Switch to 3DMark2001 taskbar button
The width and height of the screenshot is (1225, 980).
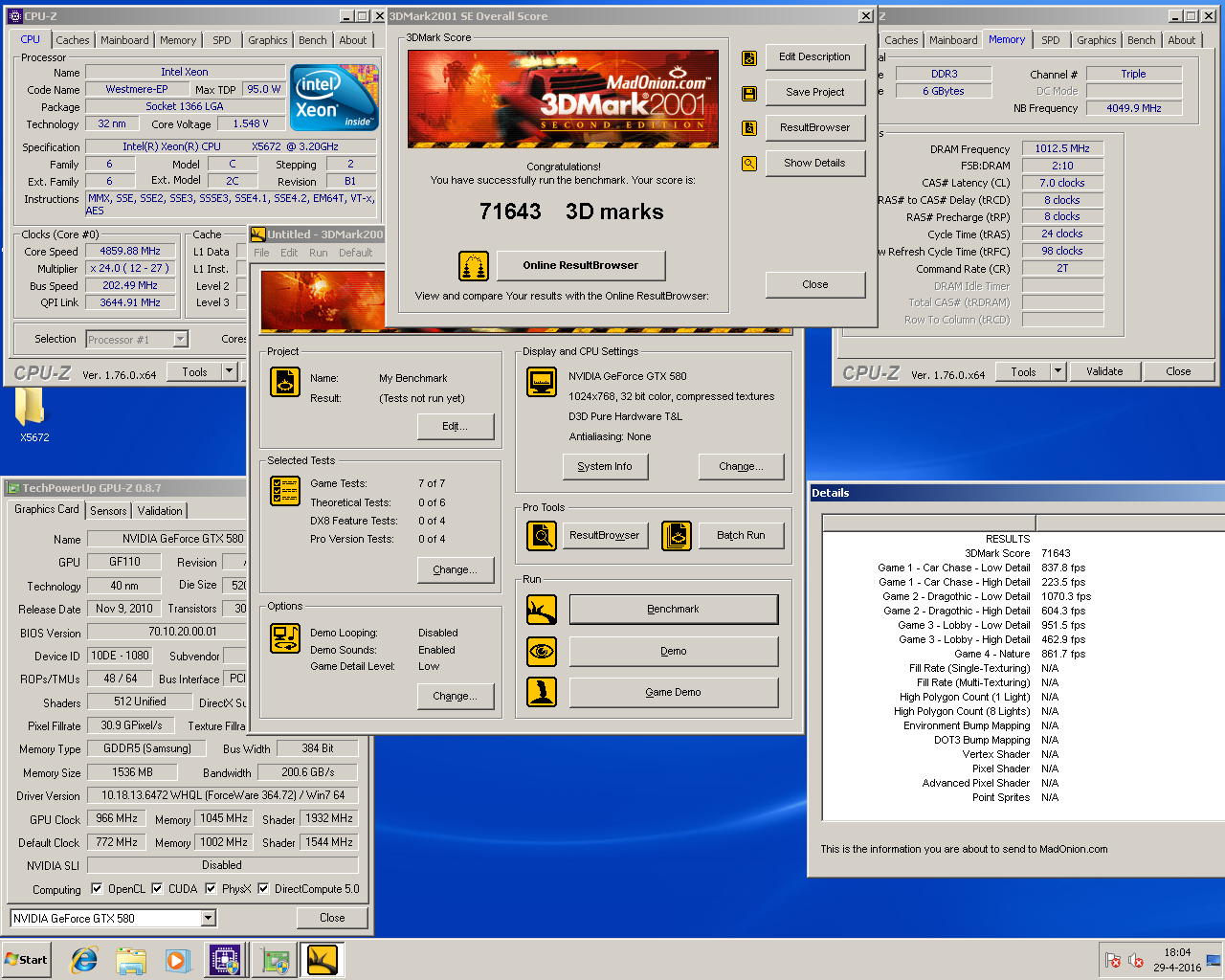click(323, 960)
